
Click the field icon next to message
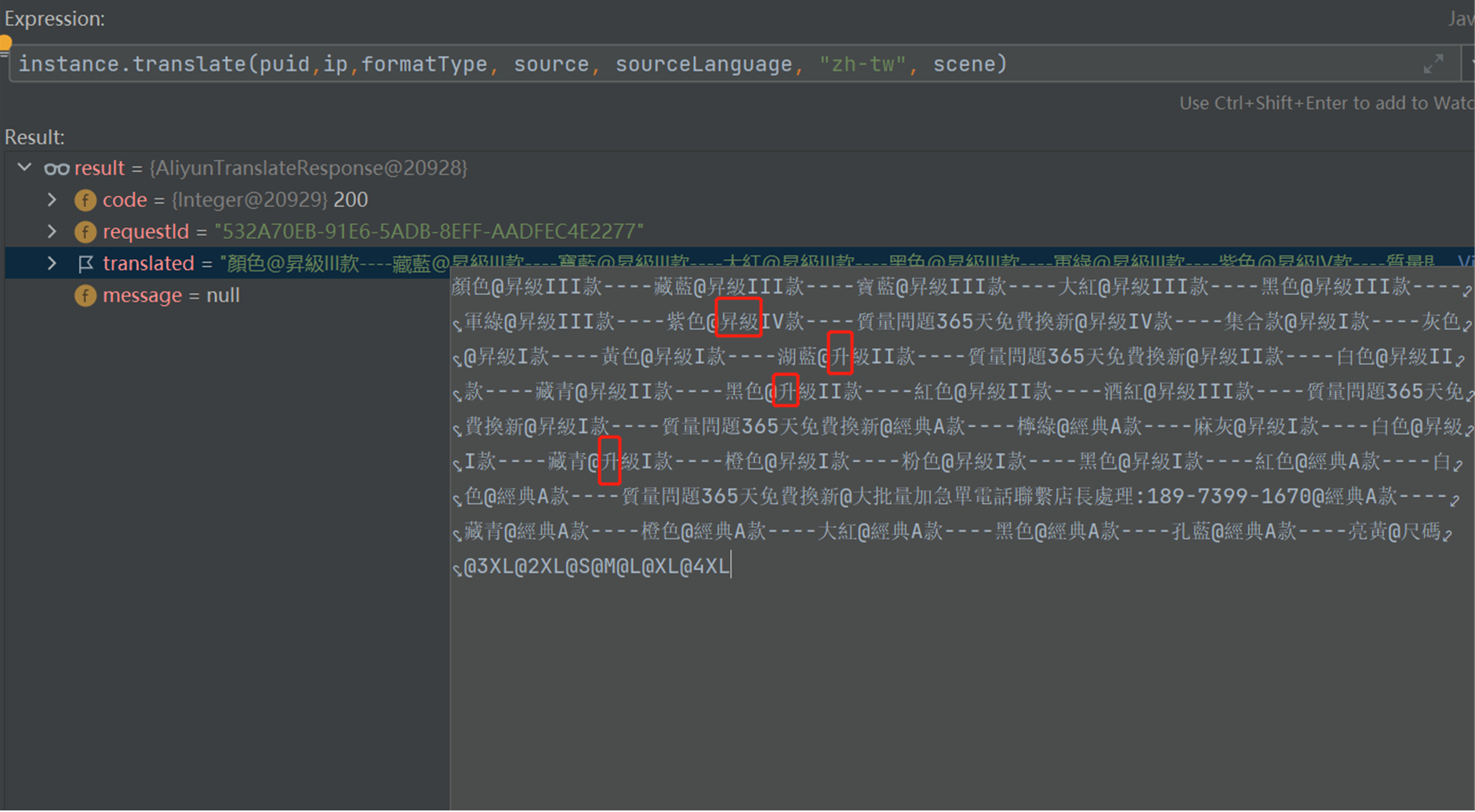point(85,296)
